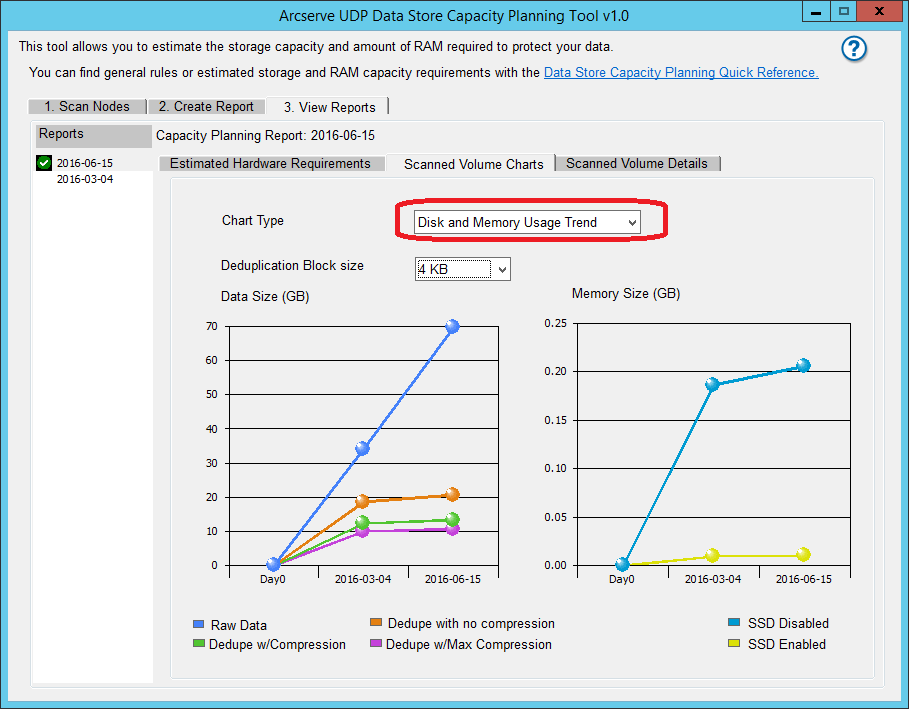Click the orange Dedupe point at 2016-06-15
This screenshot has height=709, width=909.
(452, 495)
